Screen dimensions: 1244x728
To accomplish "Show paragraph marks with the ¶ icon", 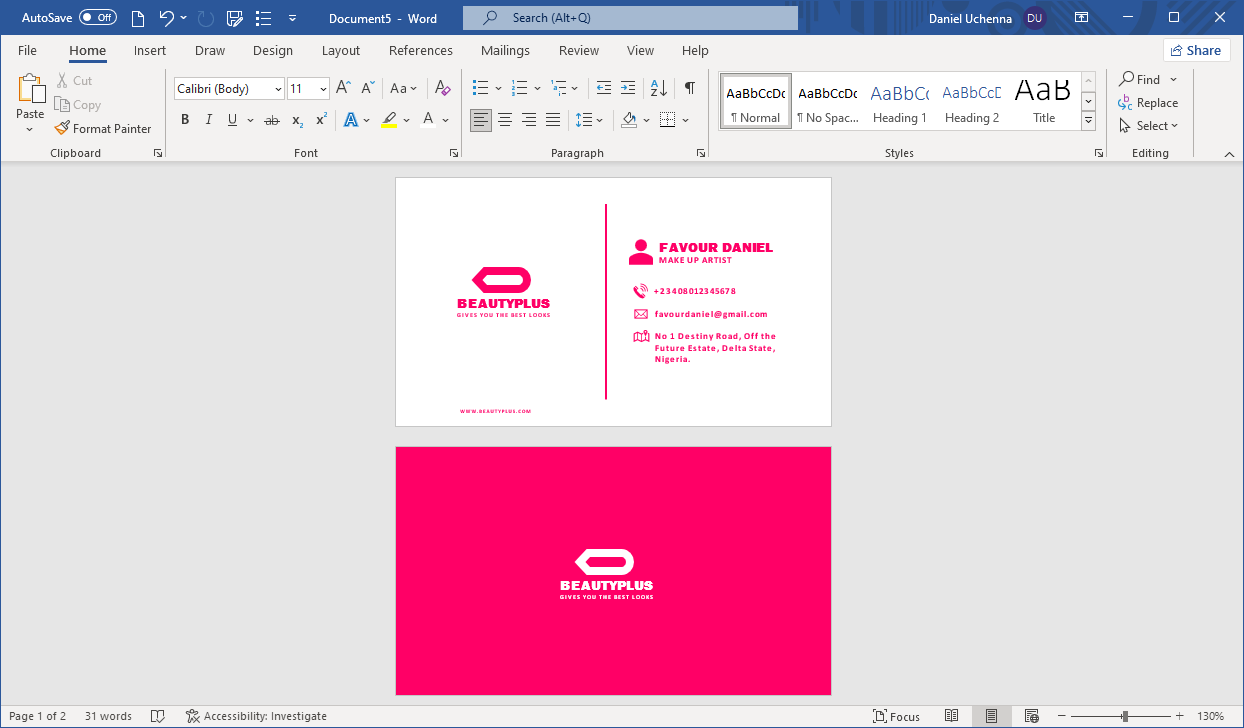I will 689,88.
